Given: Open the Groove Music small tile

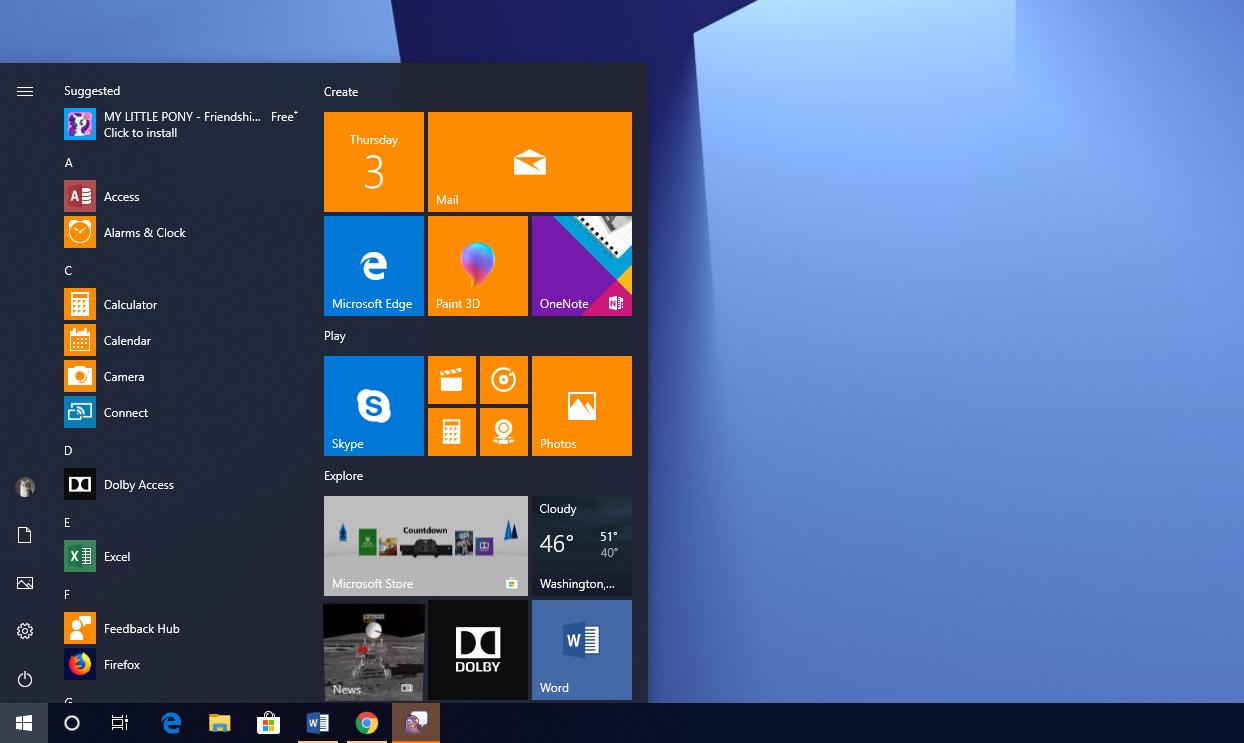Looking at the screenshot, I should [504, 380].
